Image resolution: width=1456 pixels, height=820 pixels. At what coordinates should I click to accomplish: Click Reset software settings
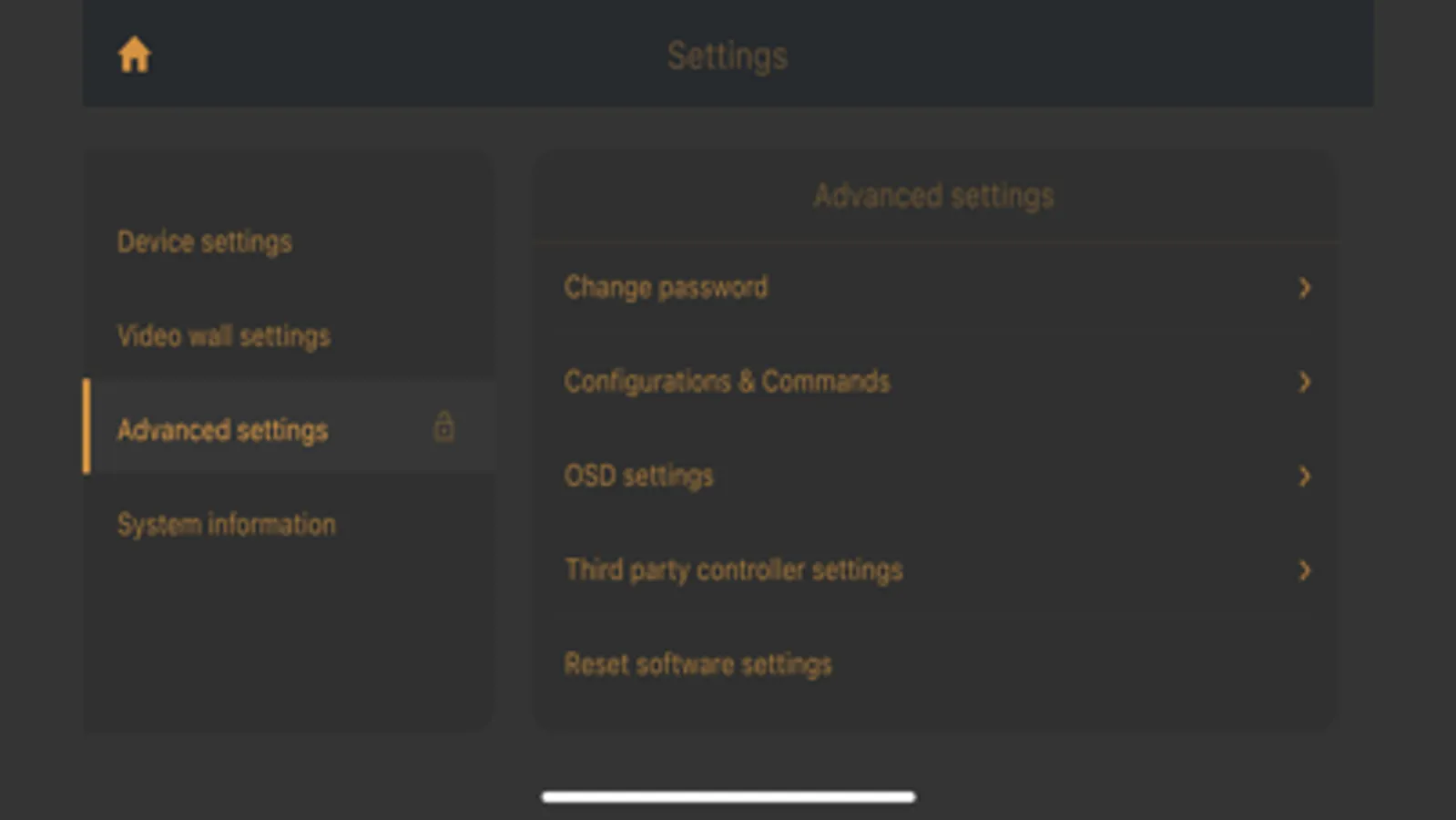pyautogui.click(x=698, y=664)
